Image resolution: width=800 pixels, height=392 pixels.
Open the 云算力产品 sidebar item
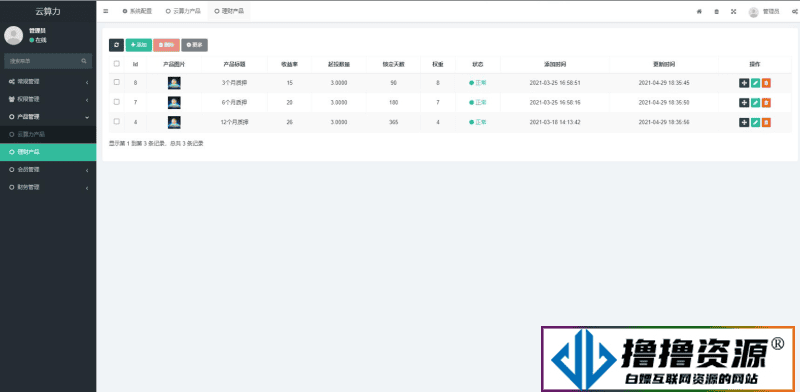pyautogui.click(x=48, y=134)
